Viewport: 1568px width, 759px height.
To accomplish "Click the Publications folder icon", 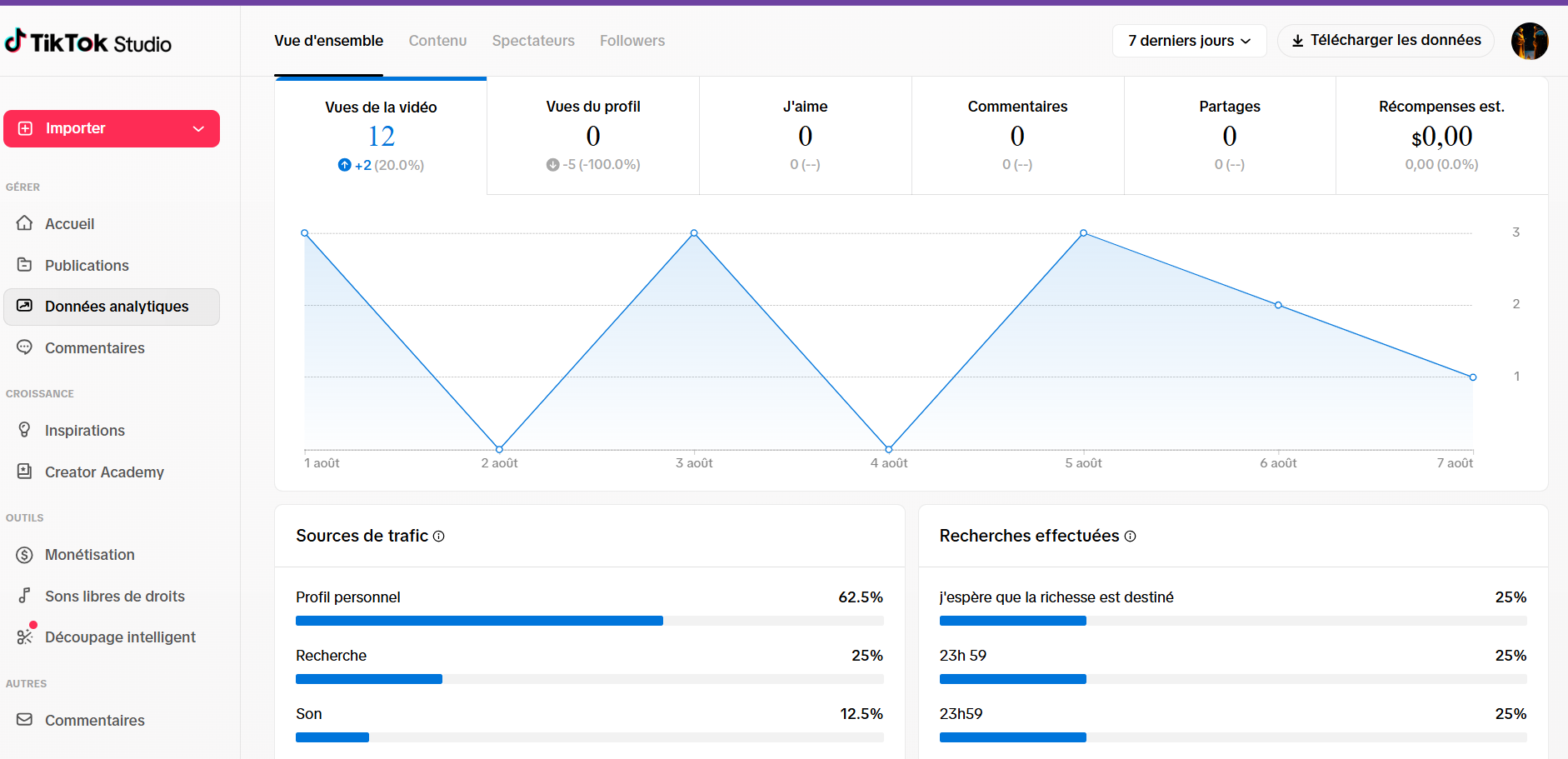I will click(25, 265).
